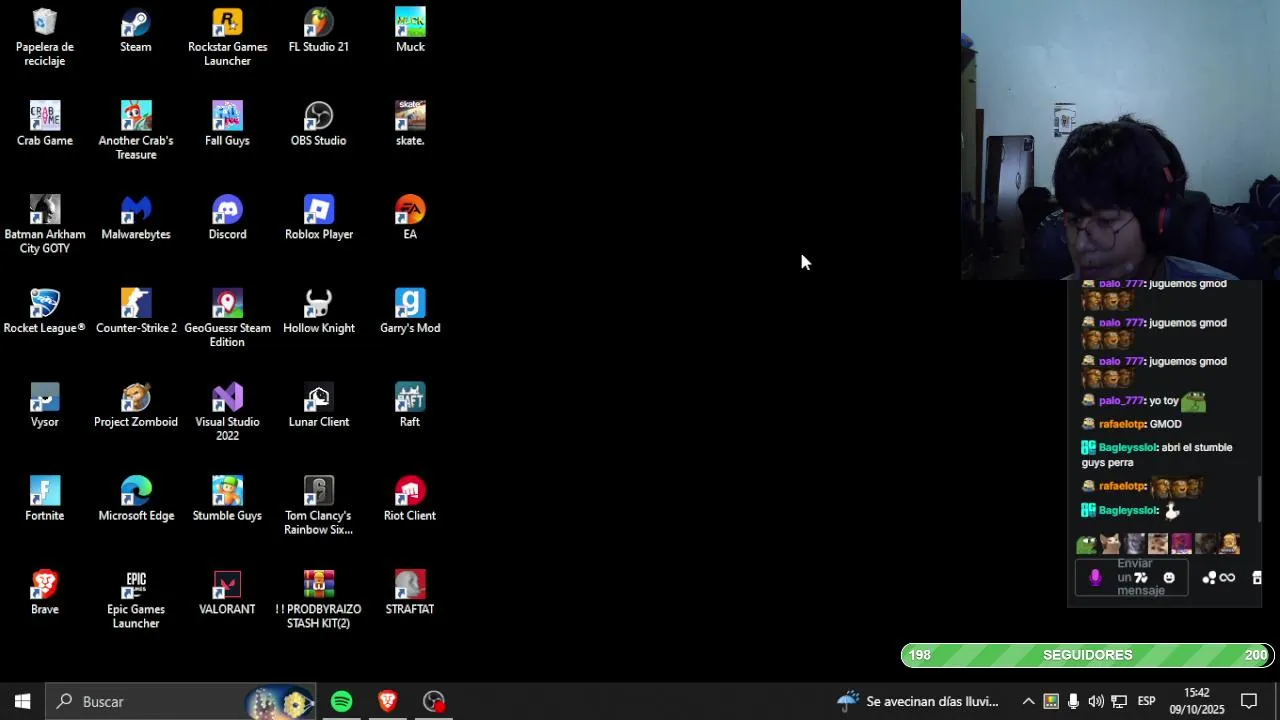Select the Crab Game shortcut
This screenshot has height=720, width=1280.
pos(45,124)
